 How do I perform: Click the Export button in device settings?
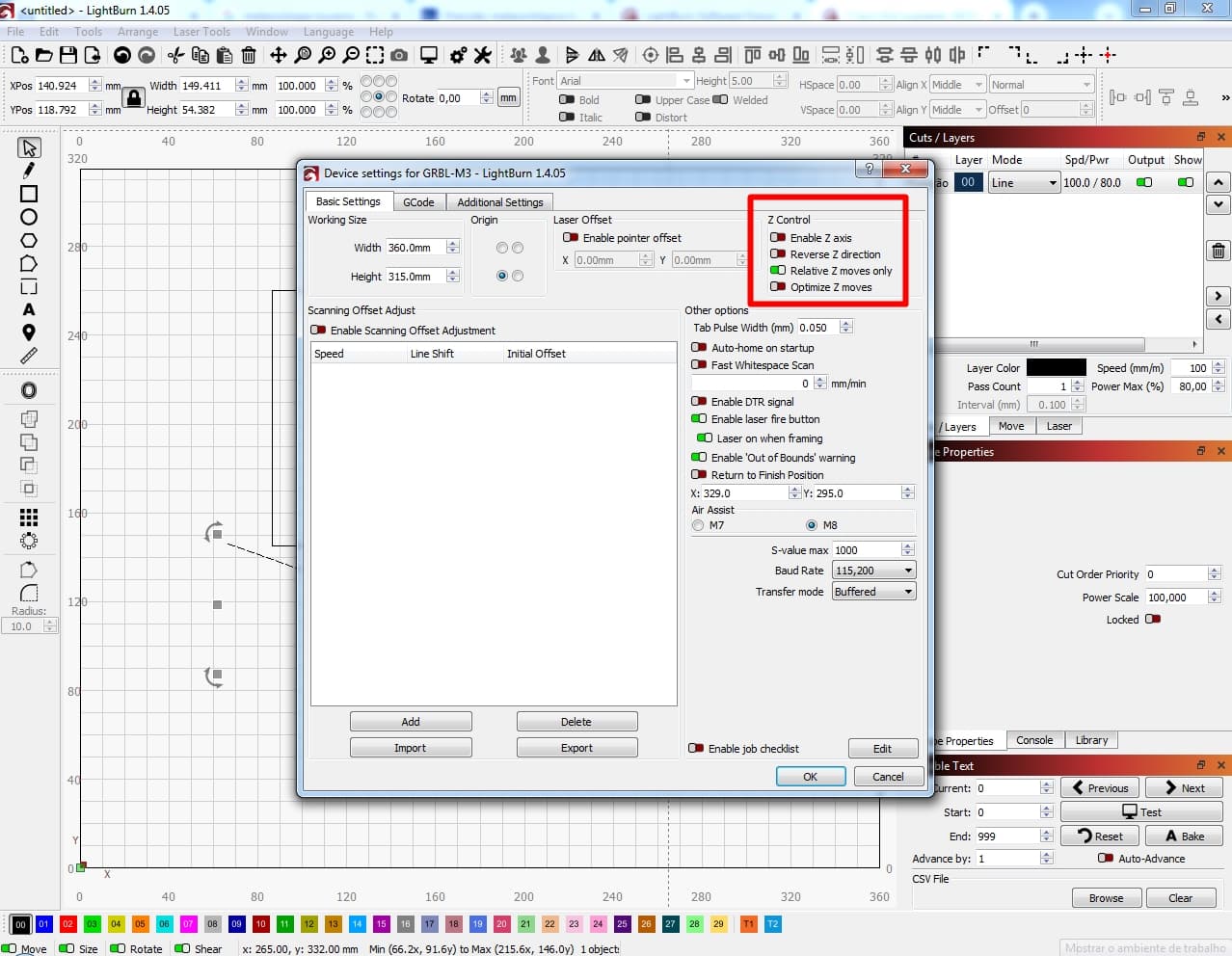coord(576,747)
